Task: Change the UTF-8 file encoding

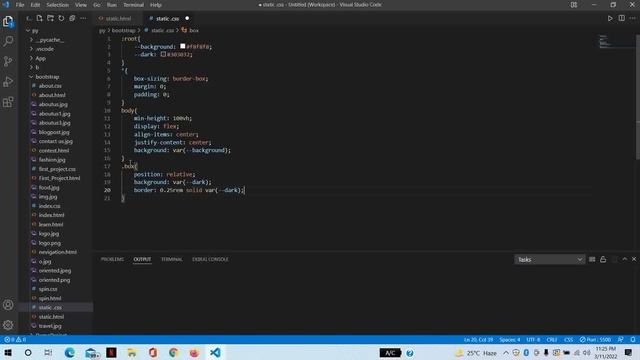Action: pyautogui.click(x=533, y=340)
